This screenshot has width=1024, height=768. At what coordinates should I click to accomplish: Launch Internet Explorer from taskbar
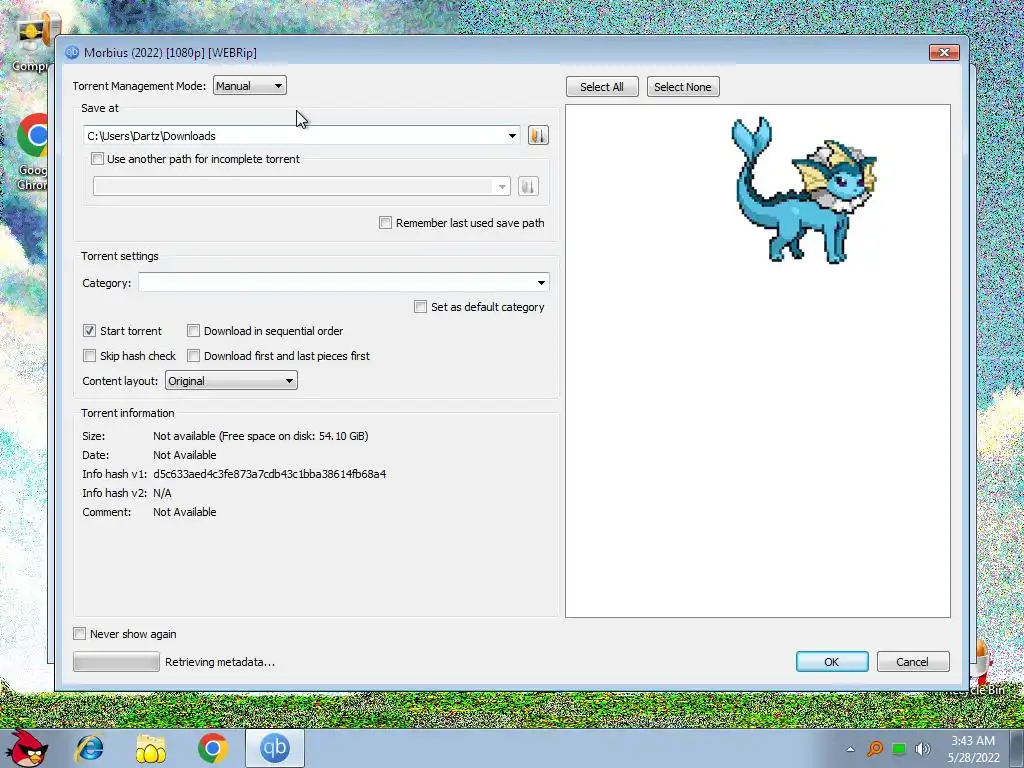click(89, 748)
